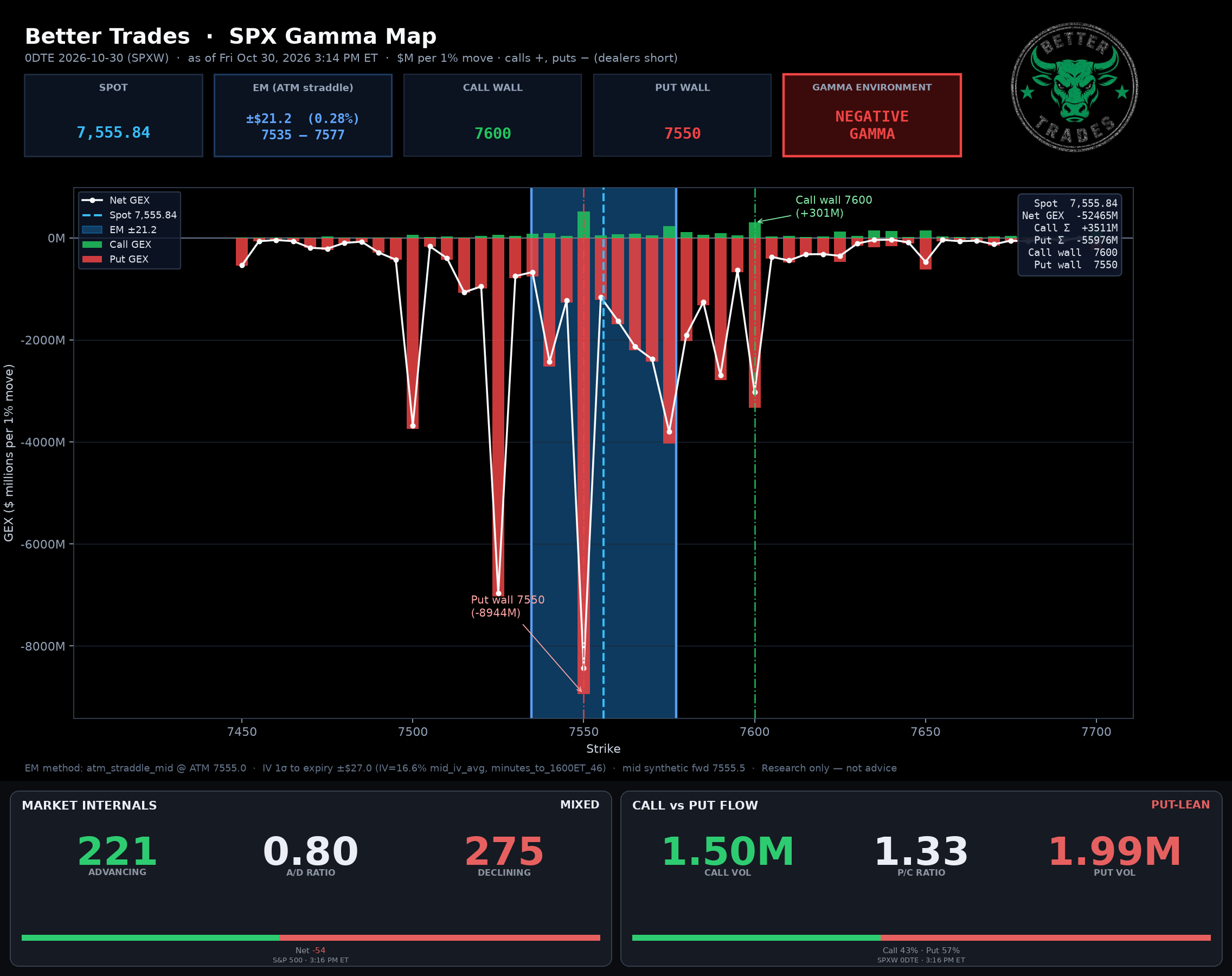1232x976 pixels.
Task: Click the 275 DECLINING value
Action: click(x=504, y=851)
